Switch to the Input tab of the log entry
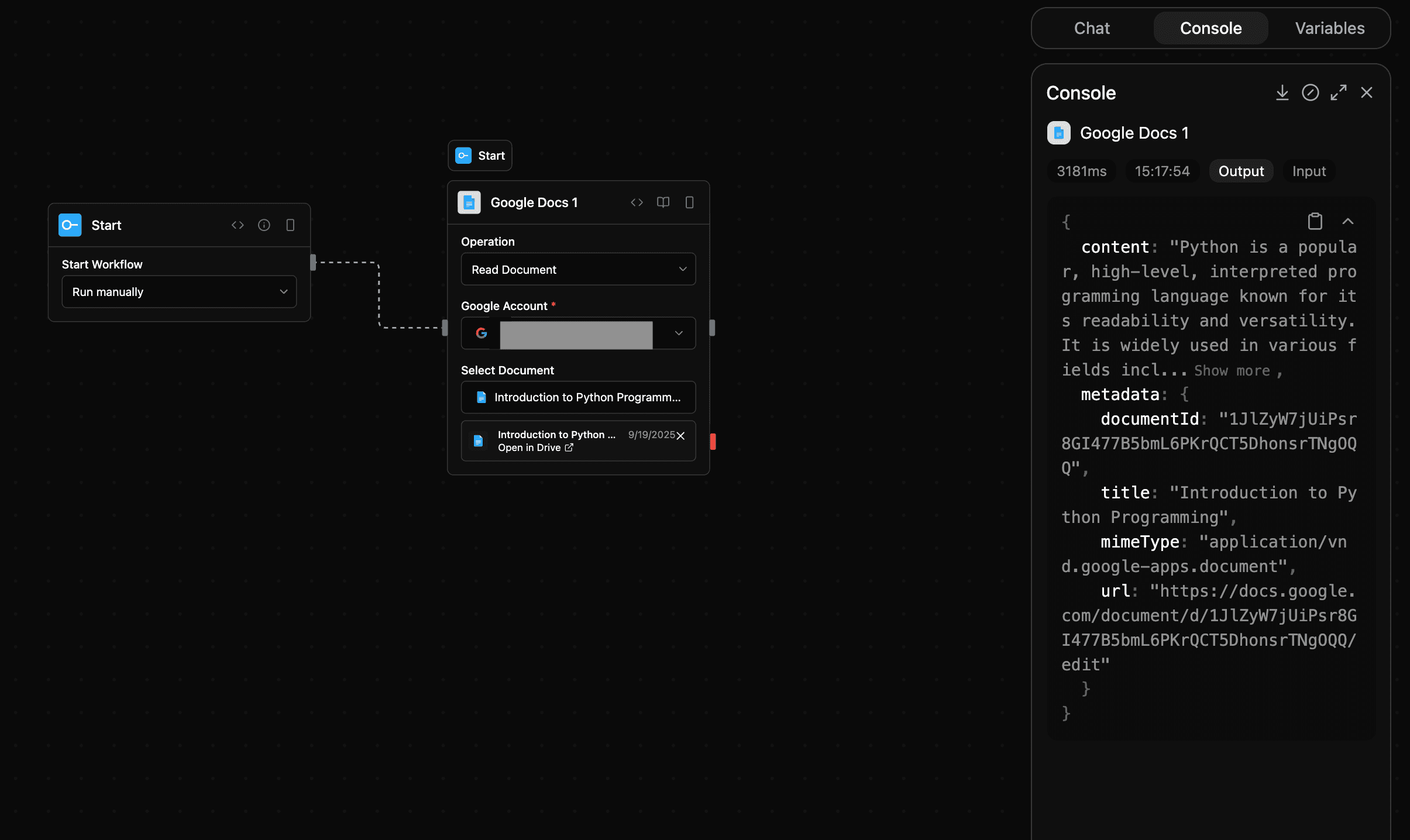The image size is (1410, 840). click(1308, 171)
